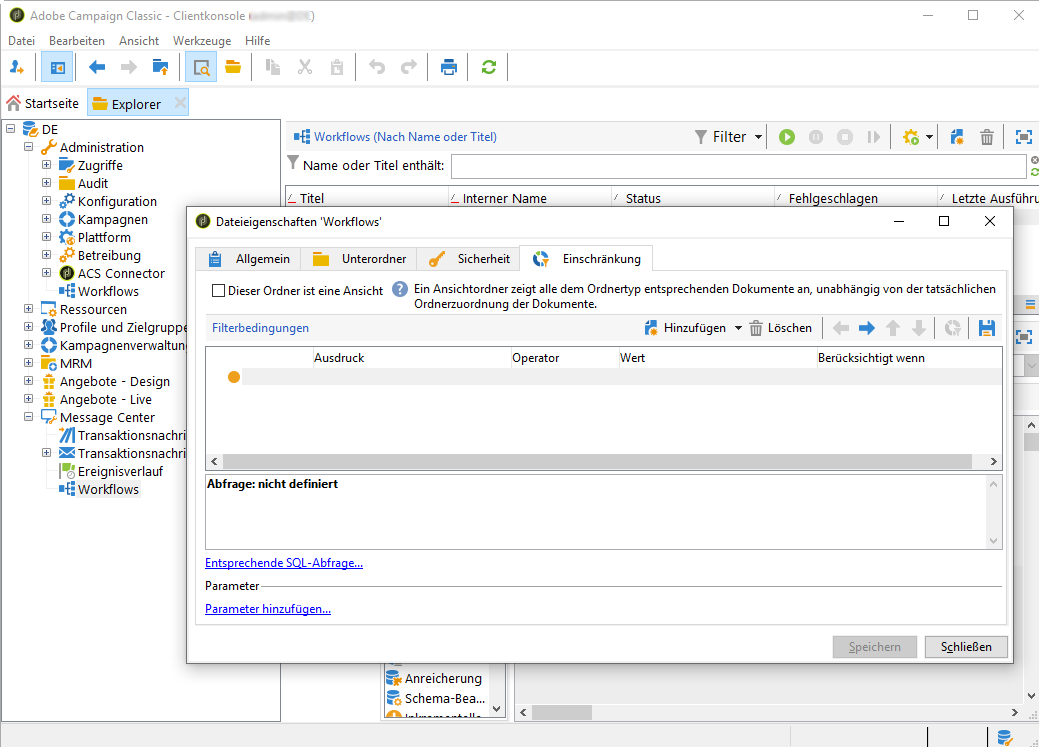Click the undo icon in main toolbar
This screenshot has height=747, width=1039.
[x=376, y=67]
